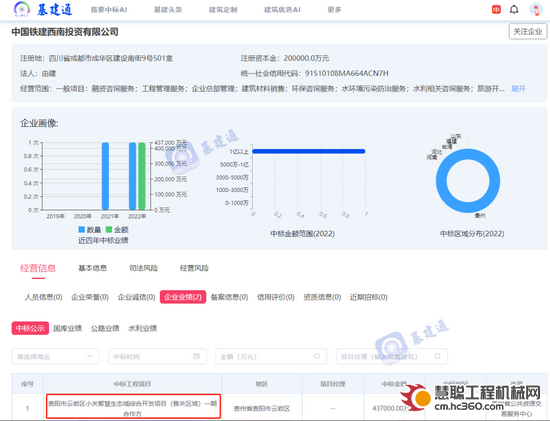This screenshot has height=421, width=550.
Task: Click the search icon in 金额 field
Action: pos(317,356)
